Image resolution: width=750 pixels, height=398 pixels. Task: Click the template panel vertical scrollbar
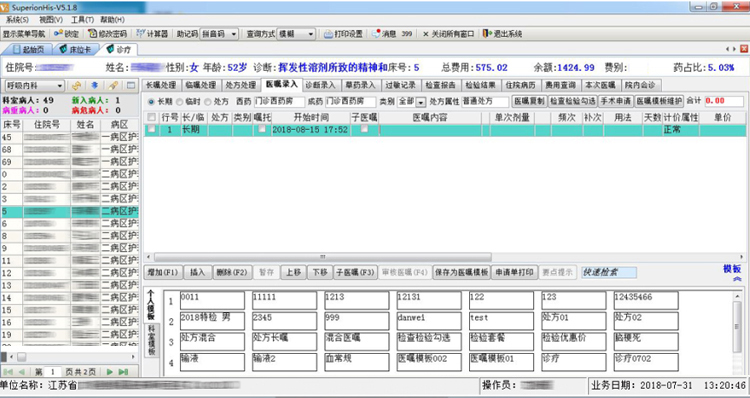point(737,327)
